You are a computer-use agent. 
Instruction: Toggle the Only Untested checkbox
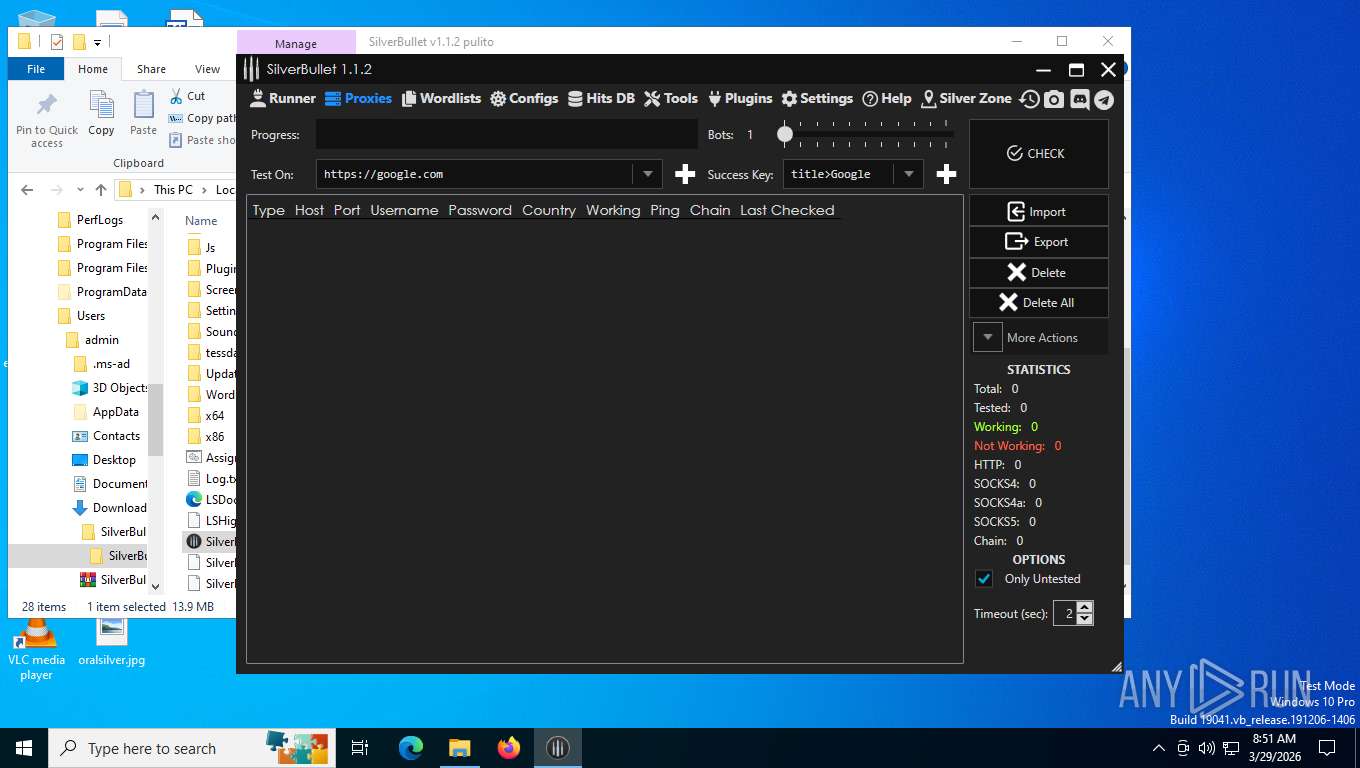tap(984, 579)
